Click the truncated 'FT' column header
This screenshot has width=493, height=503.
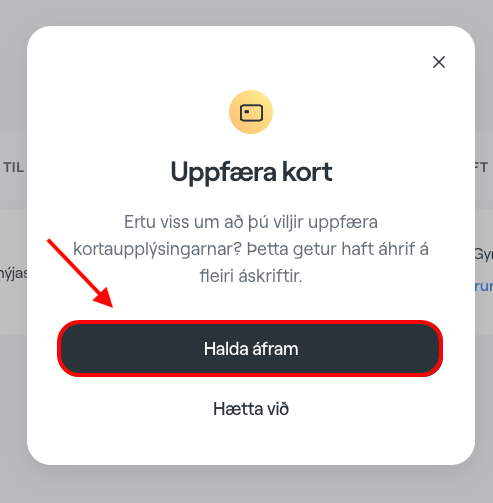pos(481,167)
